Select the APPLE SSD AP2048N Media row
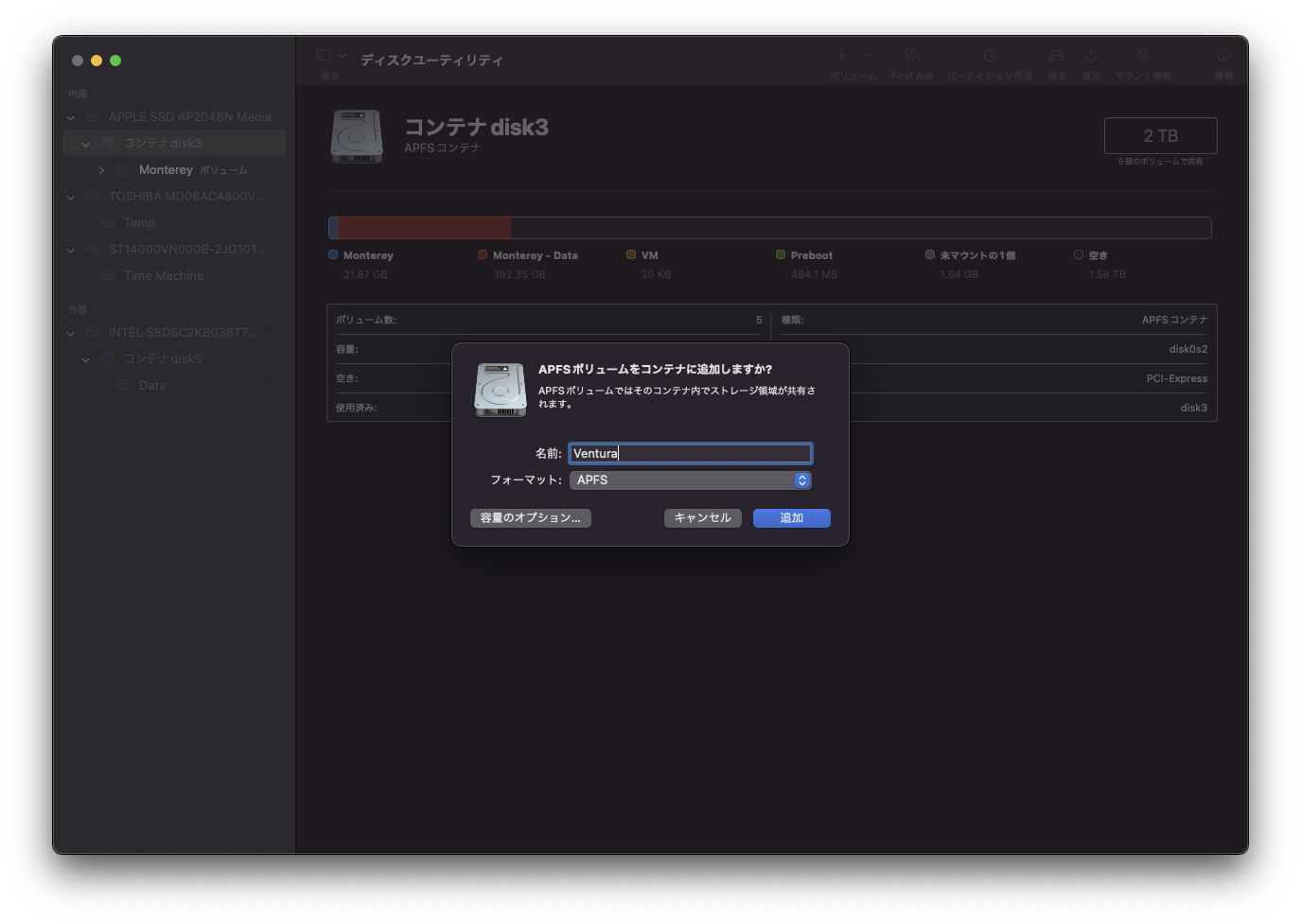The height and width of the screenshot is (924, 1301). coord(174,116)
